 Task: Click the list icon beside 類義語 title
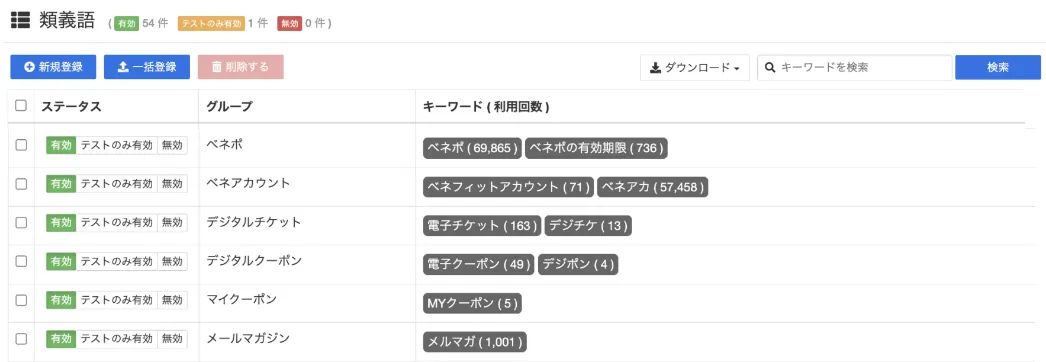click(21, 21)
